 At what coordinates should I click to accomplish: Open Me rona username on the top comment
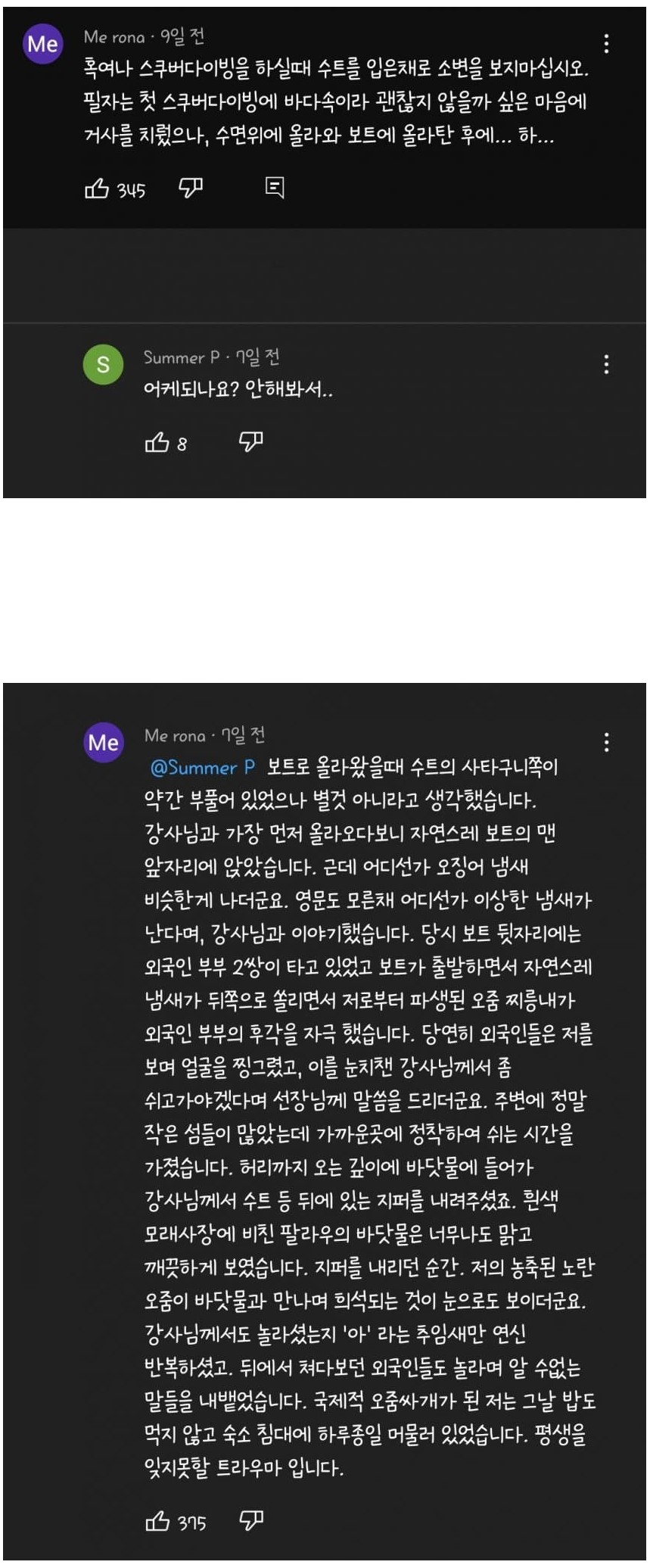(114, 36)
